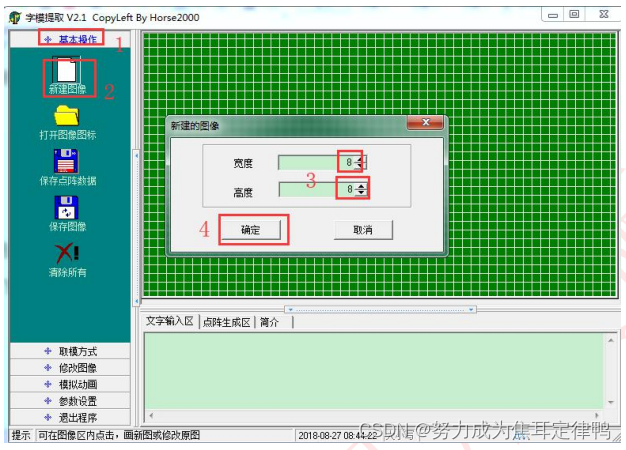Viewport: 626px width, 450px height.
Task: Click the 清除所有 red X icon
Action: 67,253
